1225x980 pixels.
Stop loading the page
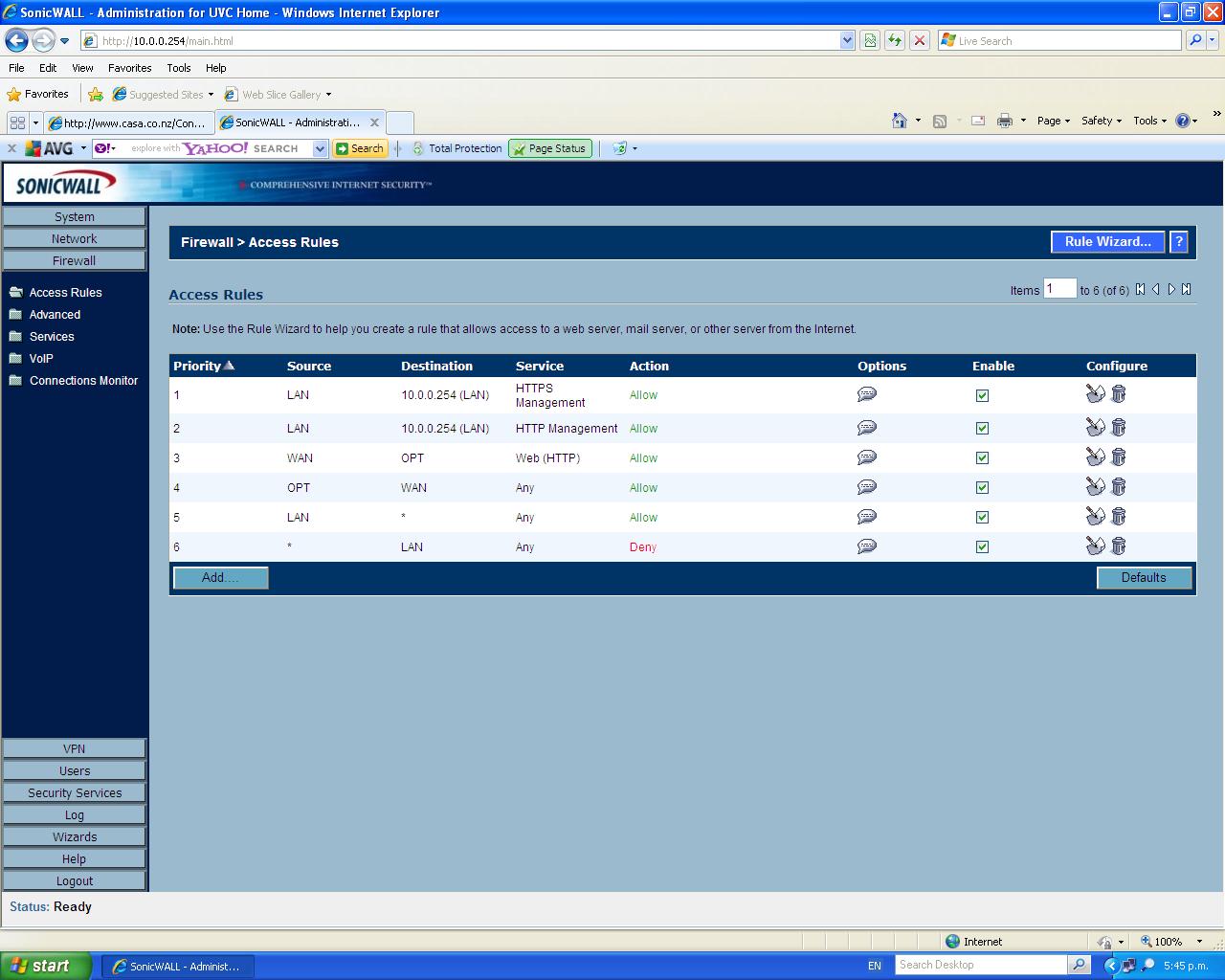(x=920, y=40)
